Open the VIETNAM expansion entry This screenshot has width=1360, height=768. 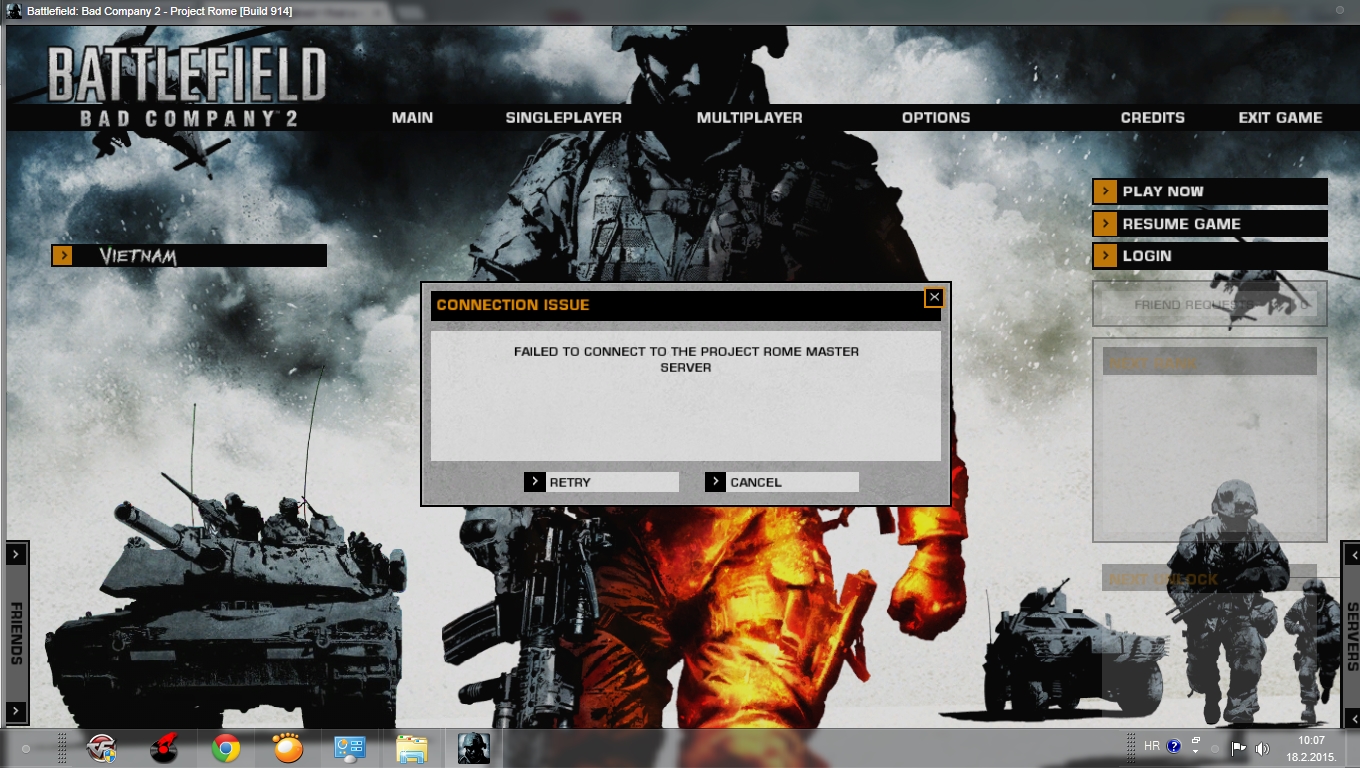coord(189,256)
